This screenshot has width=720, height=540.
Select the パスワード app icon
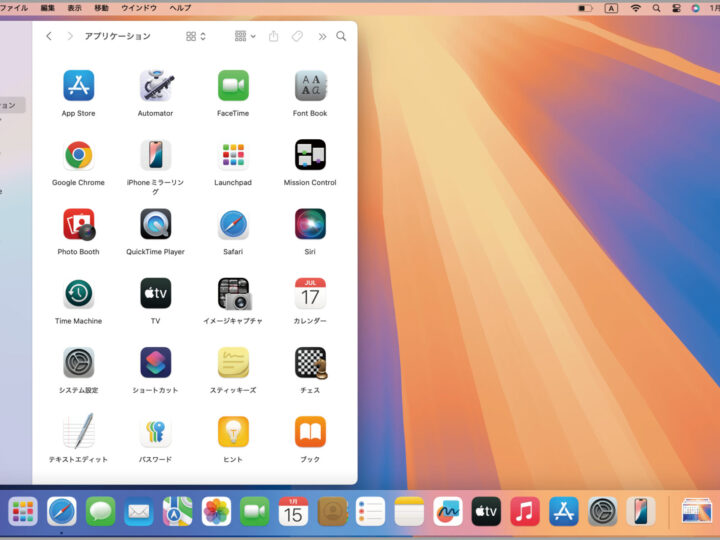156,432
